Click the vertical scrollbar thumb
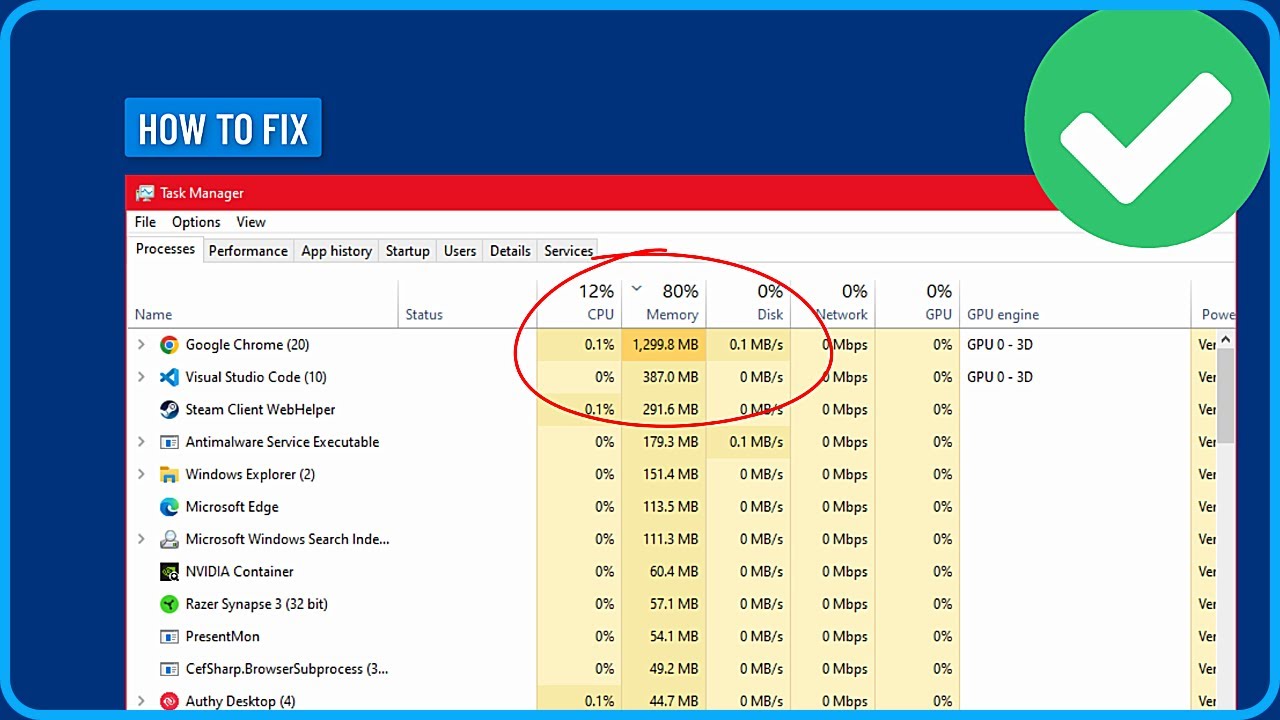1280x720 pixels. point(1225,397)
